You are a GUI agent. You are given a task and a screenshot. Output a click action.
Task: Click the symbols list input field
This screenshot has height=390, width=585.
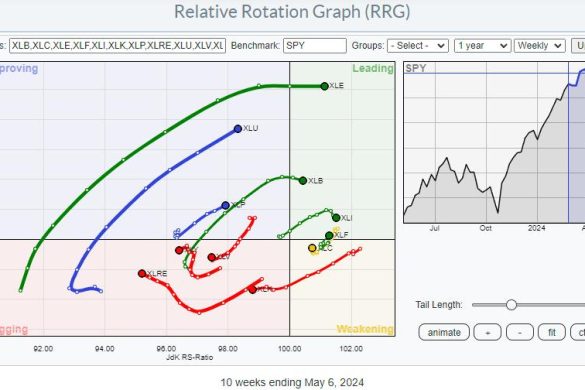click(x=118, y=46)
